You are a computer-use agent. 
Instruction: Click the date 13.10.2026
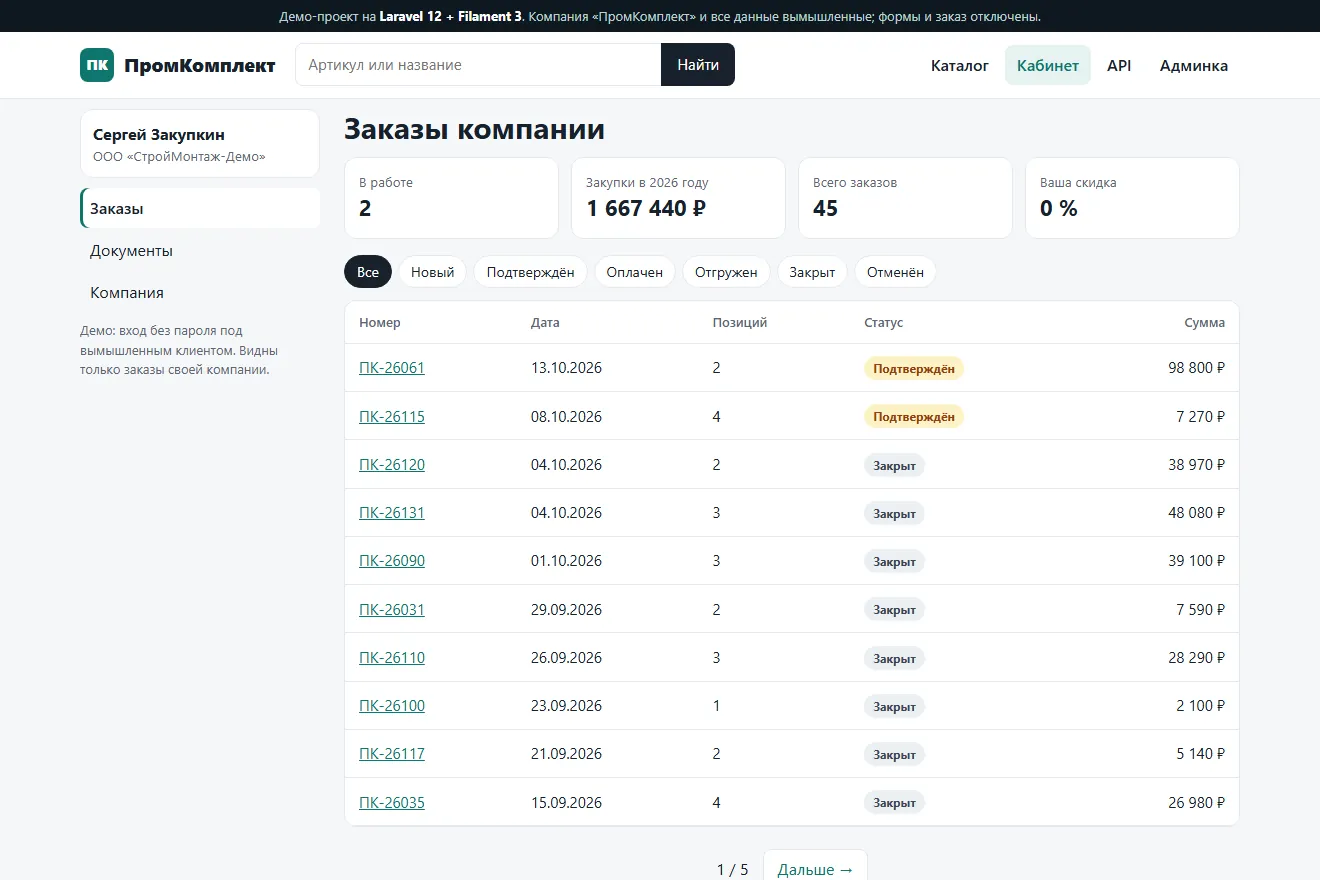tap(566, 368)
